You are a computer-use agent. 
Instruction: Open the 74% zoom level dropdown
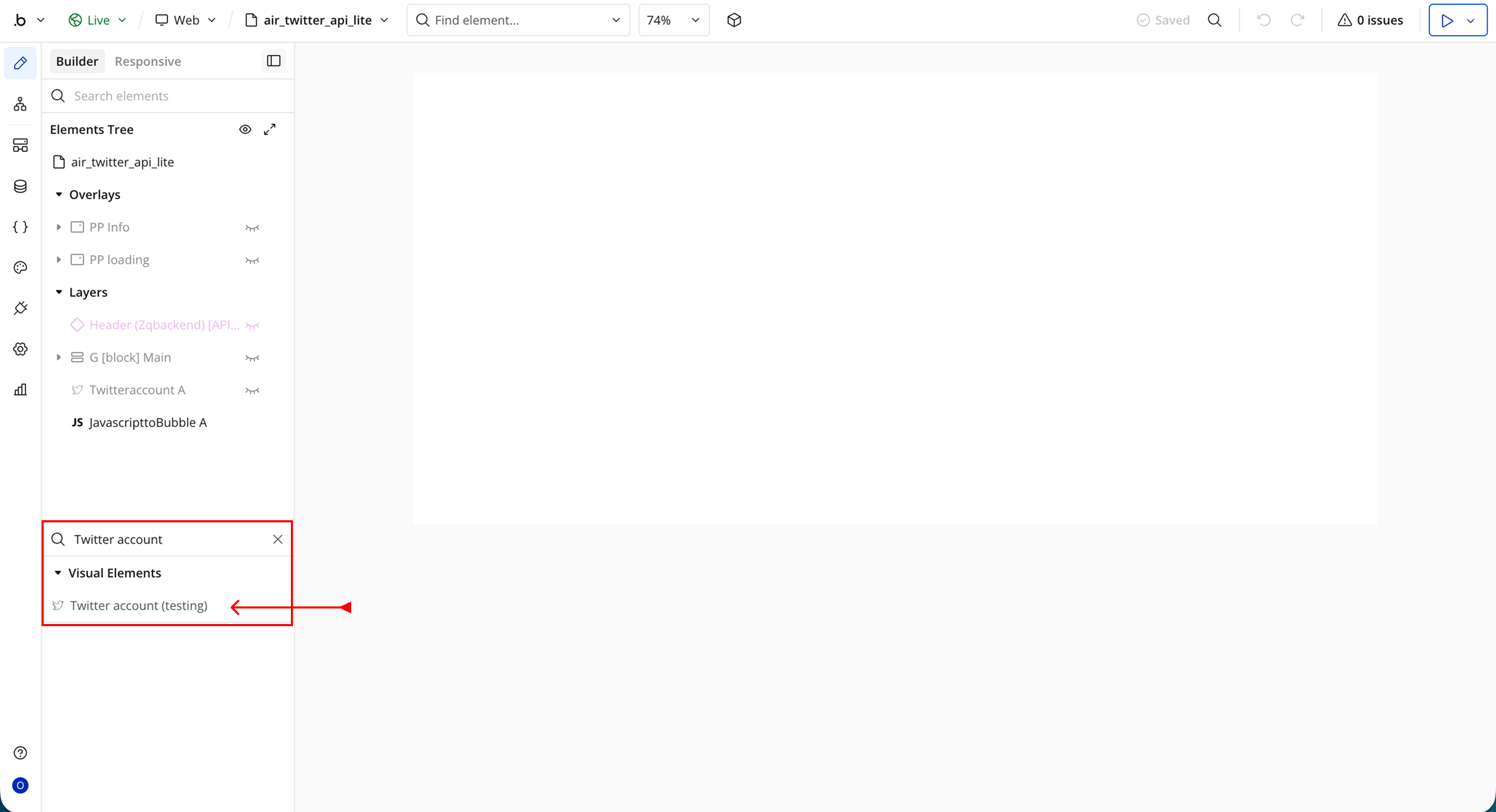point(674,20)
